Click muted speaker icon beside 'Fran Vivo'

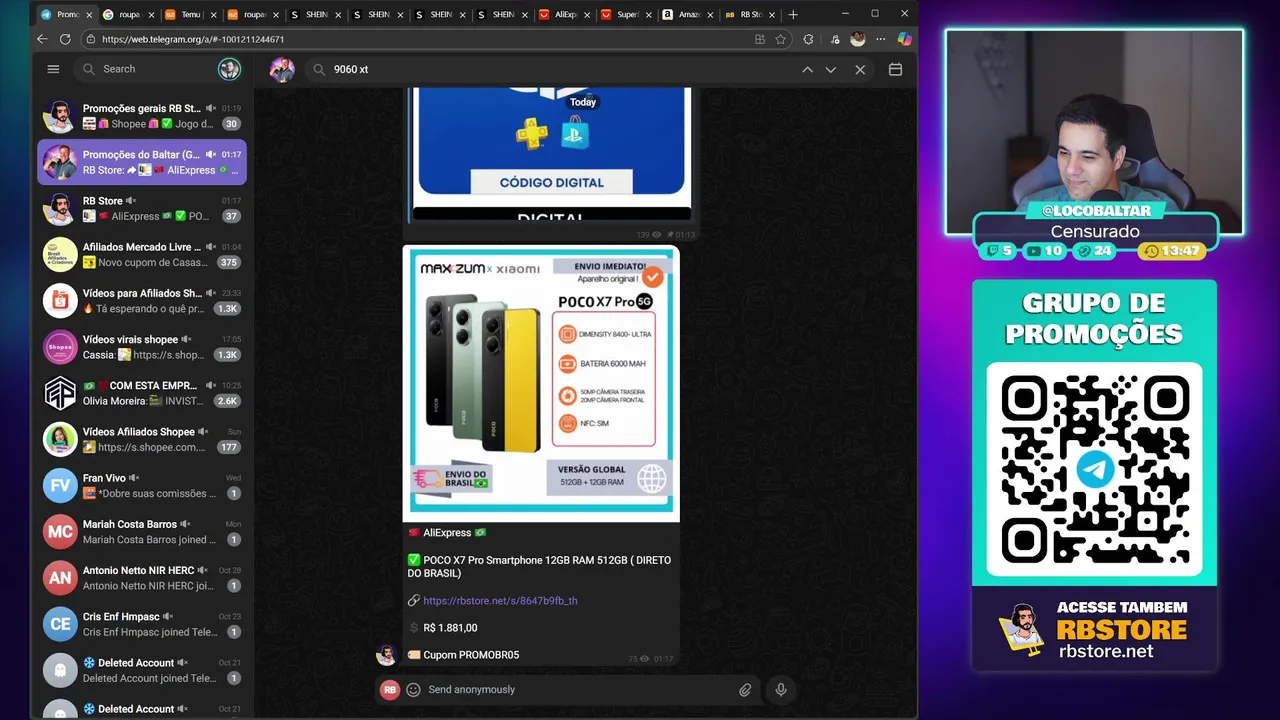(133, 478)
